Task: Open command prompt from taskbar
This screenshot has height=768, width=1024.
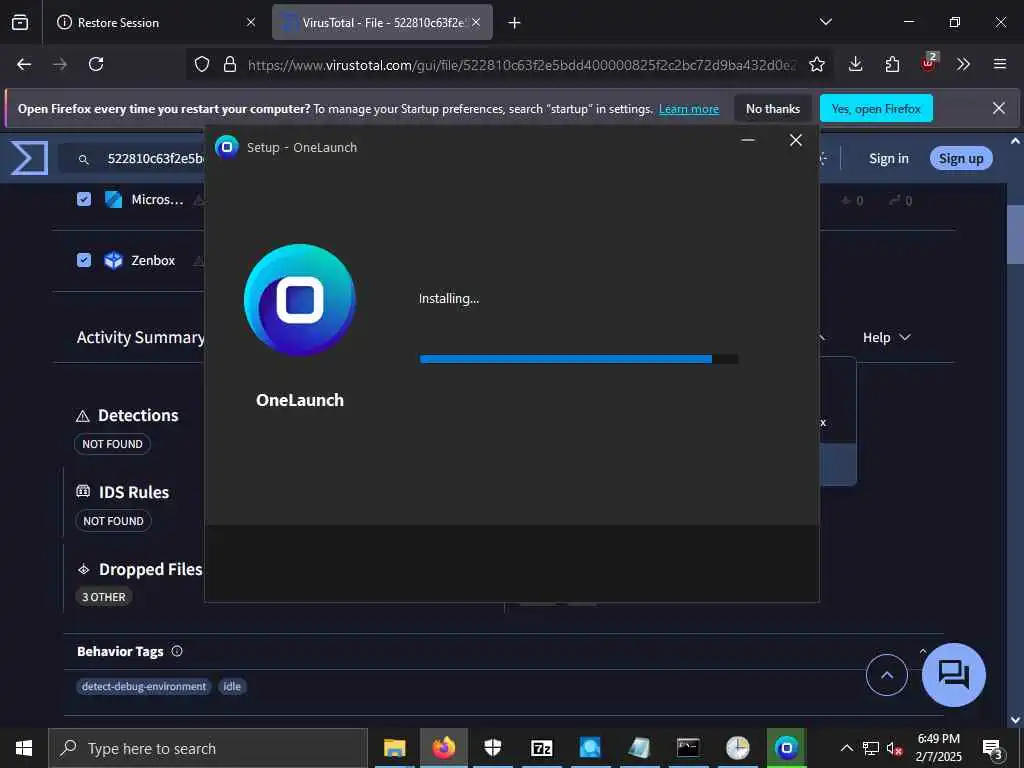Action: (x=688, y=748)
